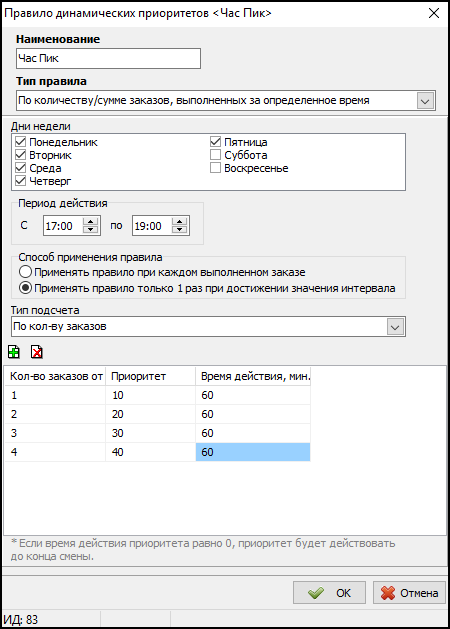Uncheck the Среда checkbox
The image size is (450, 629).
click(20, 168)
